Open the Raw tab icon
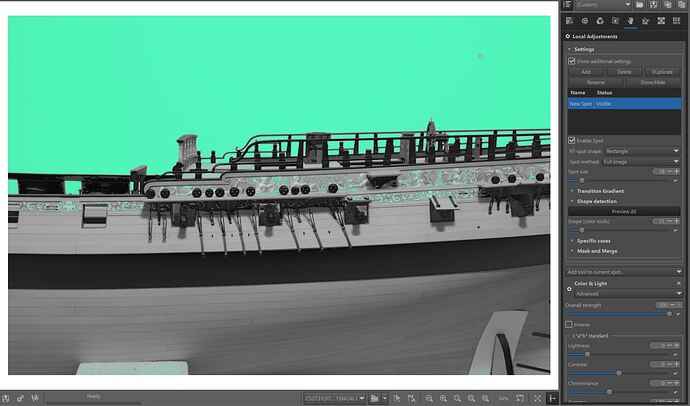The height and width of the screenshot is (406, 690). pos(661,21)
